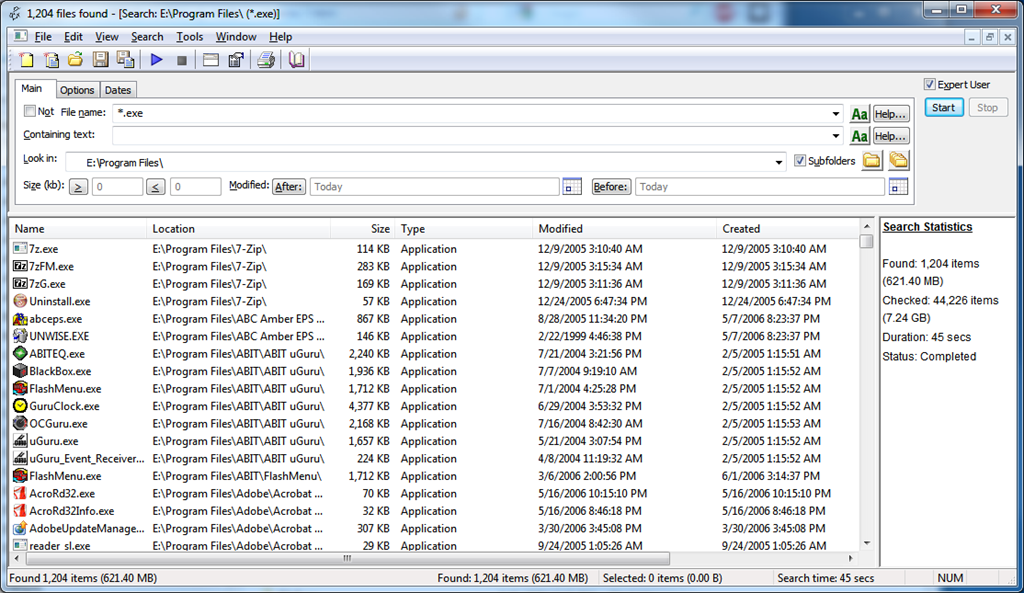The image size is (1024, 593).
Task: Click the results scrollbar up arrow
Action: pos(867,227)
